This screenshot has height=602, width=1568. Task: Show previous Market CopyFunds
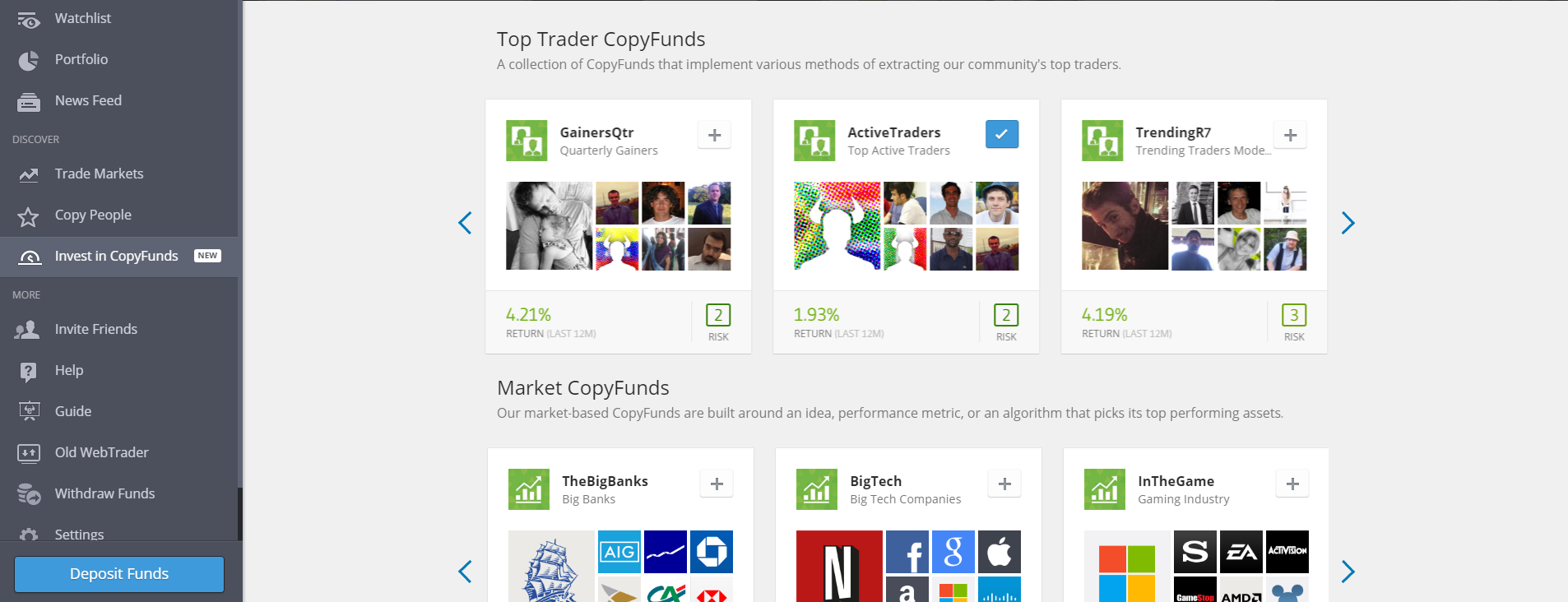tap(465, 572)
